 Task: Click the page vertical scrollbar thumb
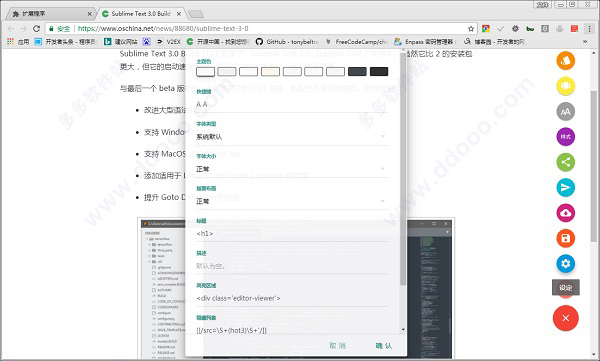pyautogui.click(x=593, y=167)
